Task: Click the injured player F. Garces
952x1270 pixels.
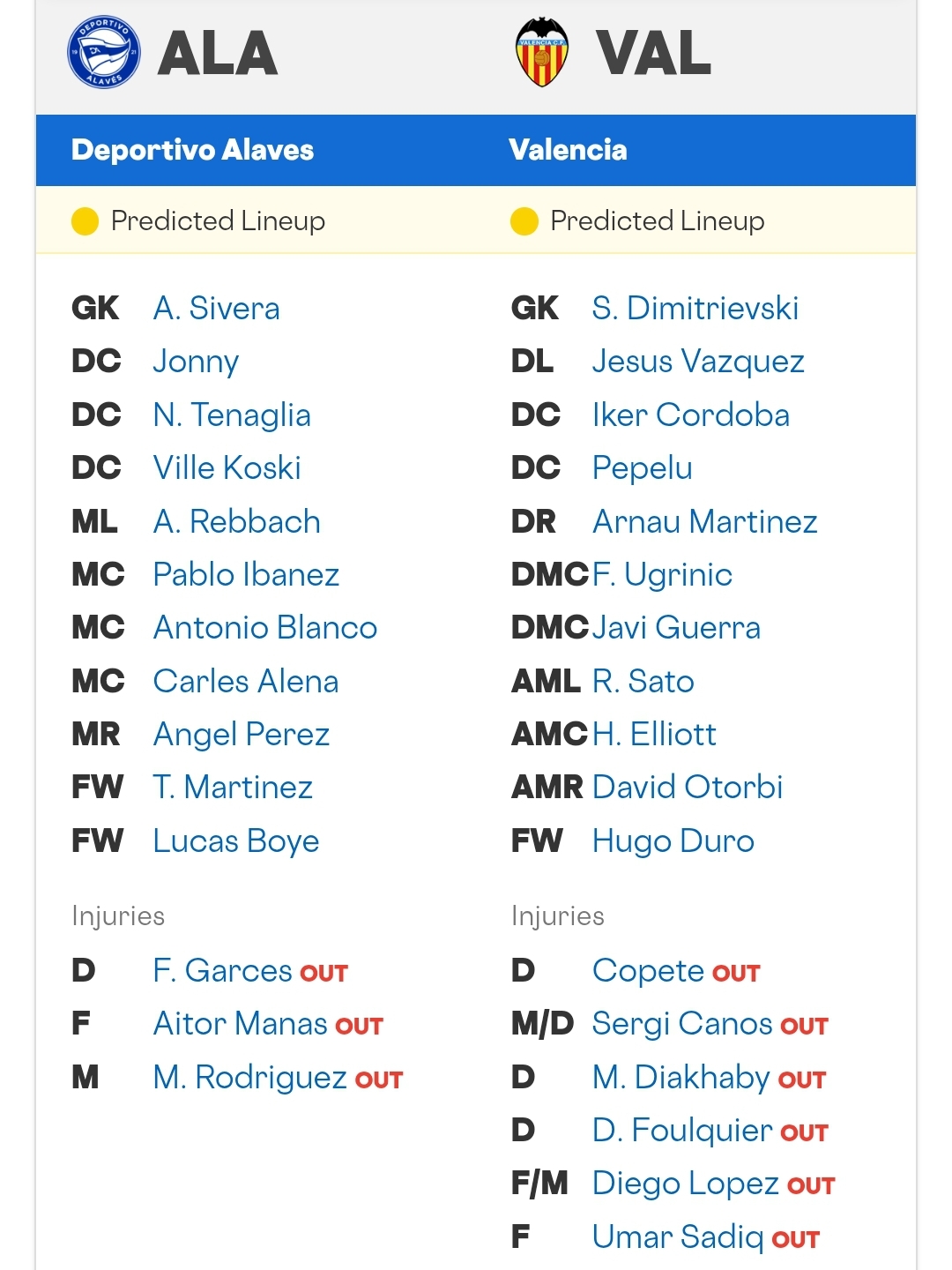Action: (x=222, y=971)
